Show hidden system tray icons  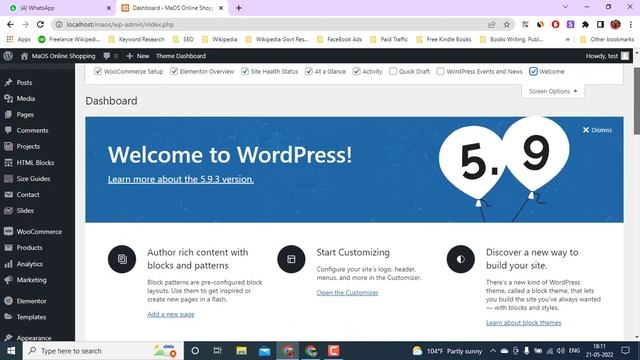pos(493,351)
